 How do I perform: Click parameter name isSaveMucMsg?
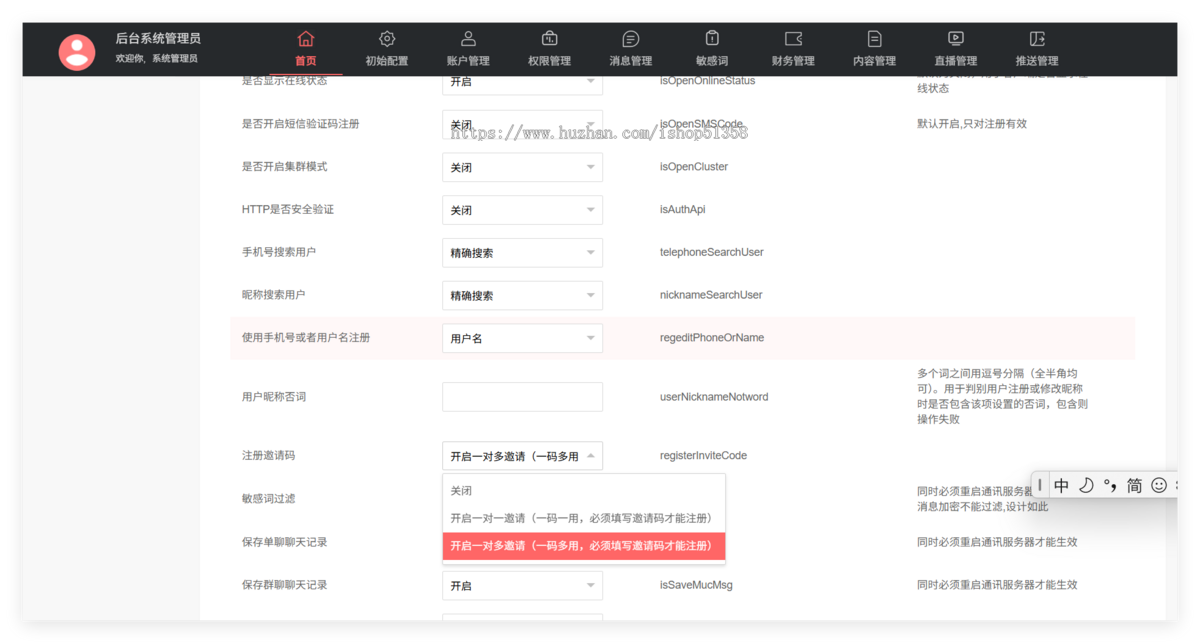point(696,584)
